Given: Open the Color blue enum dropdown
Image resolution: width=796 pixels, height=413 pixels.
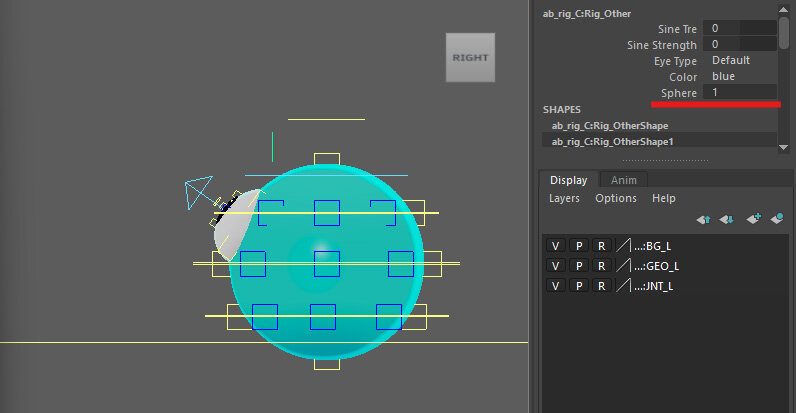Looking at the screenshot, I should pyautogui.click(x=738, y=76).
